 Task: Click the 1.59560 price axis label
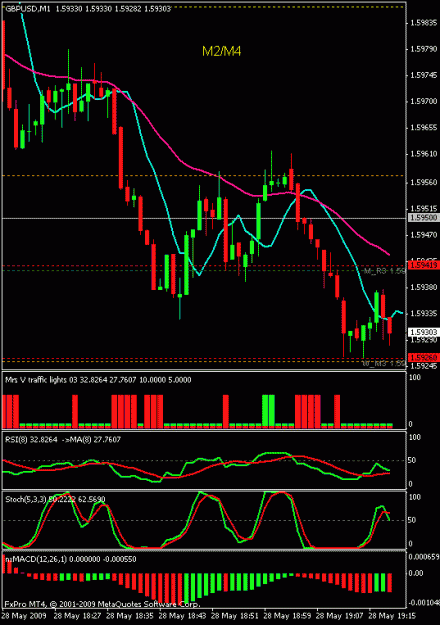click(x=424, y=183)
